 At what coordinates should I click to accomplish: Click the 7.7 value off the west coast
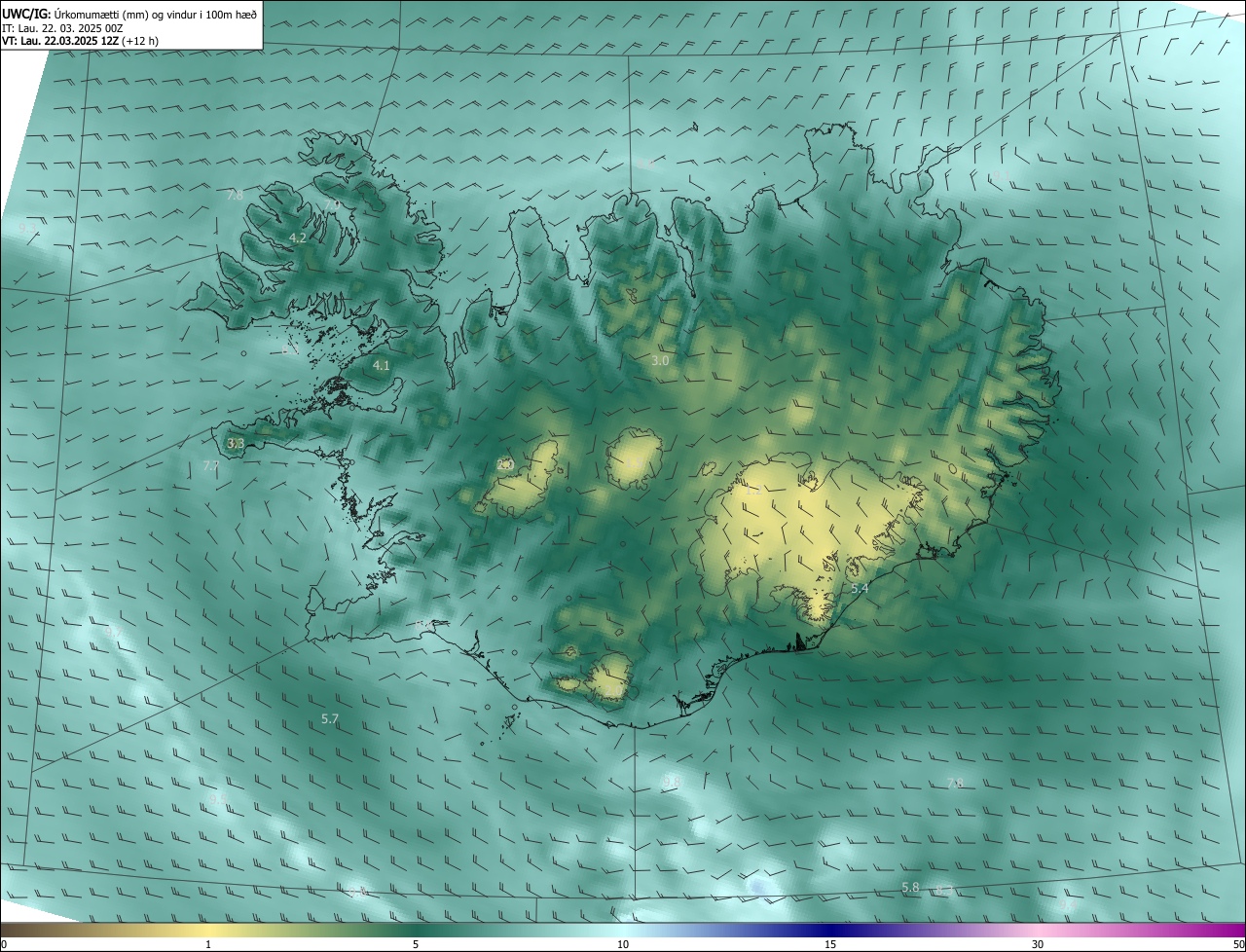click(x=211, y=466)
